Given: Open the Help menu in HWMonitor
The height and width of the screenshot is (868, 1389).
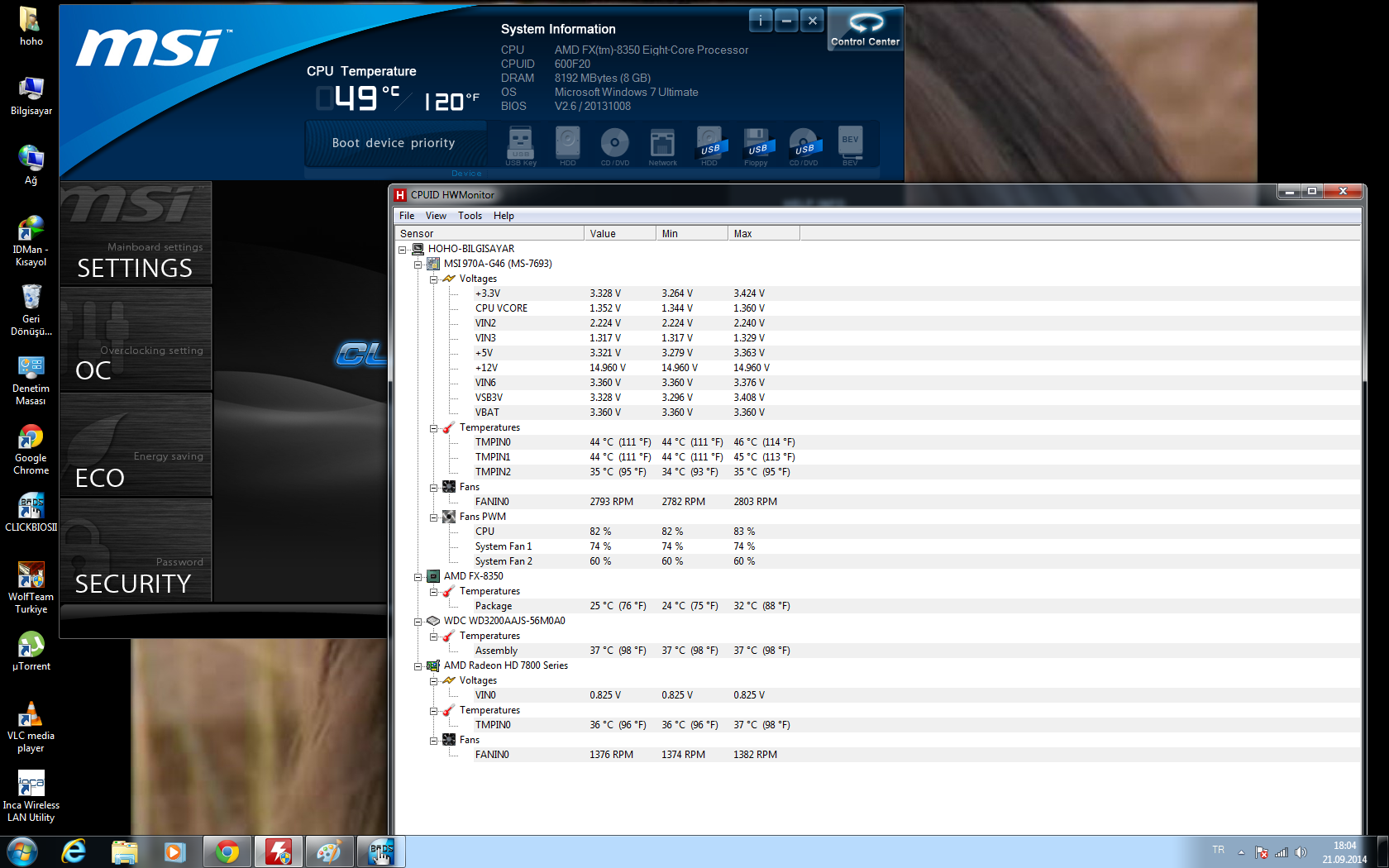Looking at the screenshot, I should [504, 216].
